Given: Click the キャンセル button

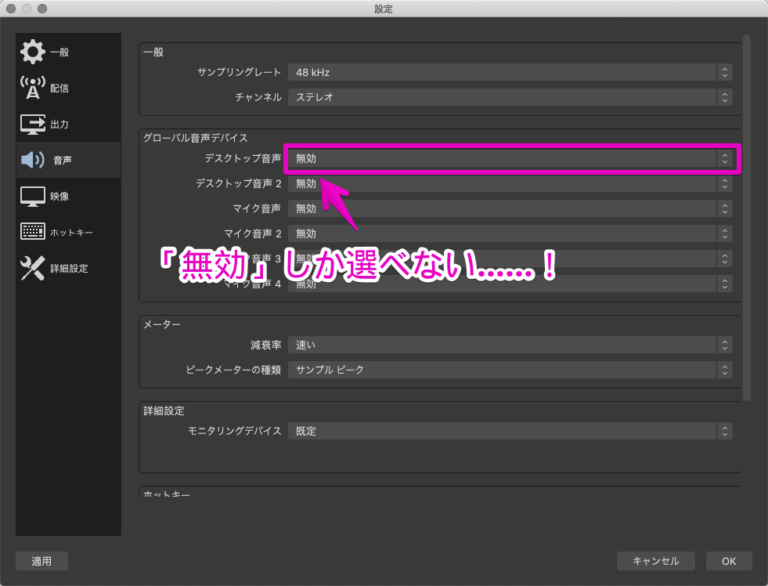Looking at the screenshot, I should coord(655,561).
